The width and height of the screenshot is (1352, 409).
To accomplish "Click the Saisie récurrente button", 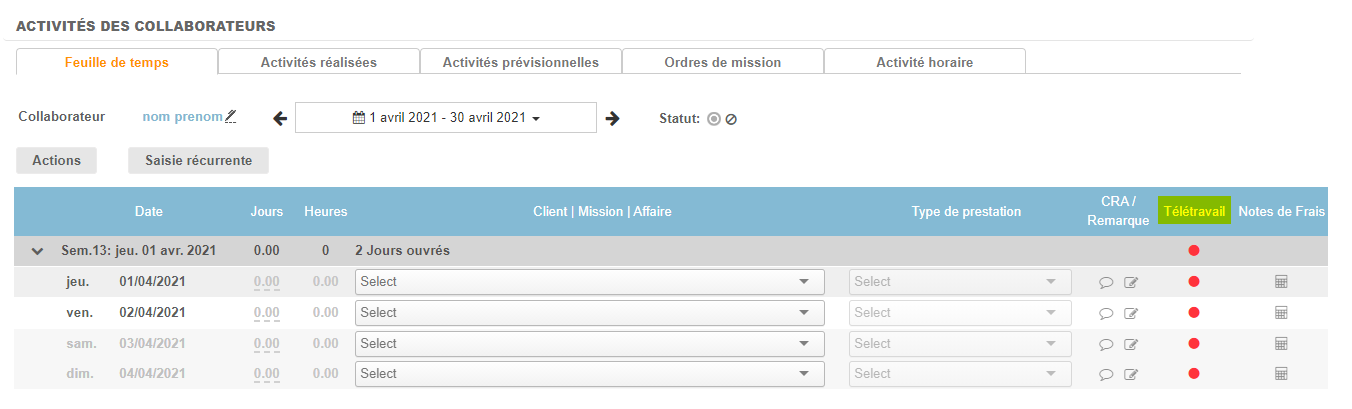I will pyautogui.click(x=198, y=160).
